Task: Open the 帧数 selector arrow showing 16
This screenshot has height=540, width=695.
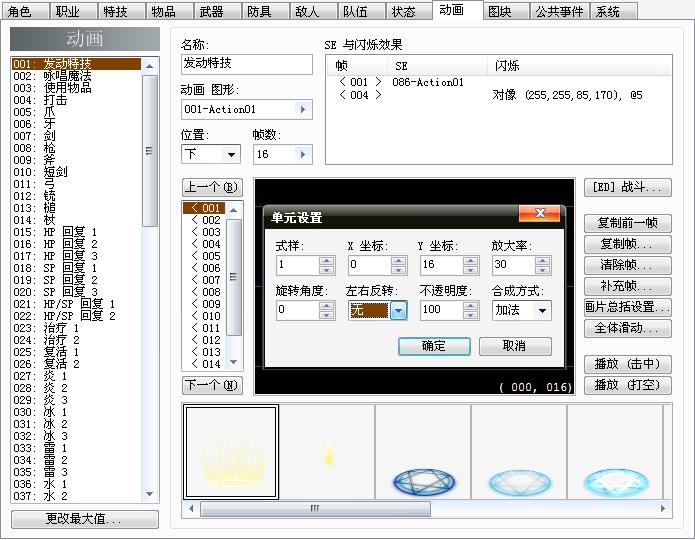Action: (x=303, y=154)
